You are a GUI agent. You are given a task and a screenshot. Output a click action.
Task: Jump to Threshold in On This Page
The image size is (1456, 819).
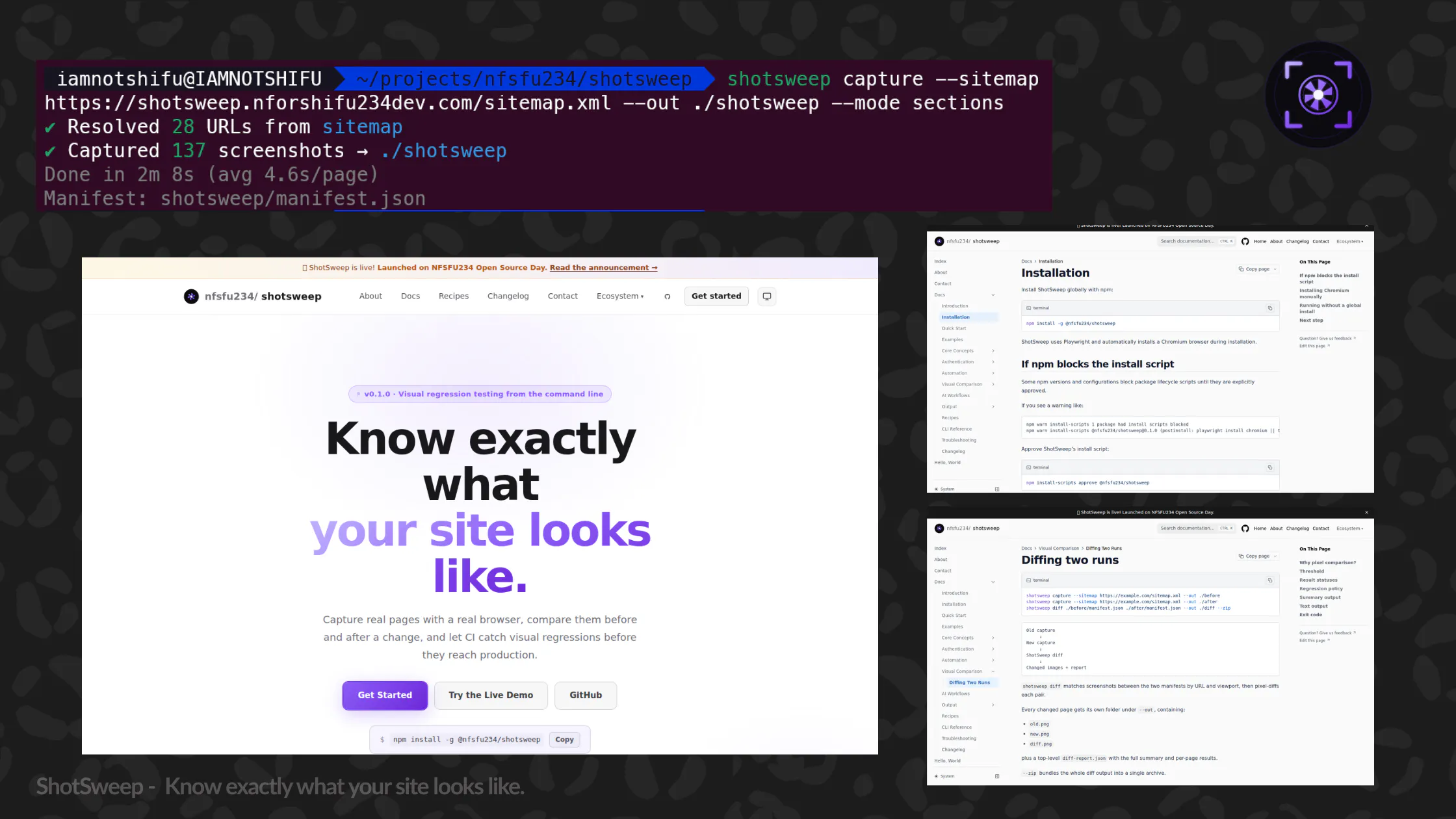(x=1311, y=571)
